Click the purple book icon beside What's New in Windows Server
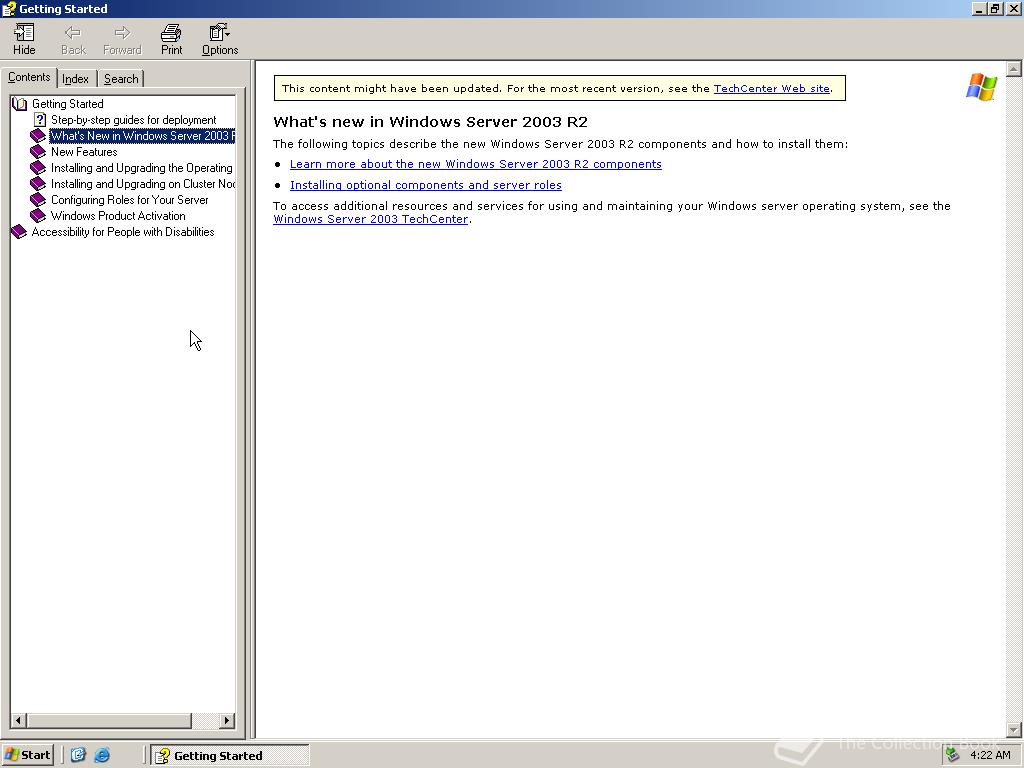The width and height of the screenshot is (1024, 768). (x=38, y=136)
